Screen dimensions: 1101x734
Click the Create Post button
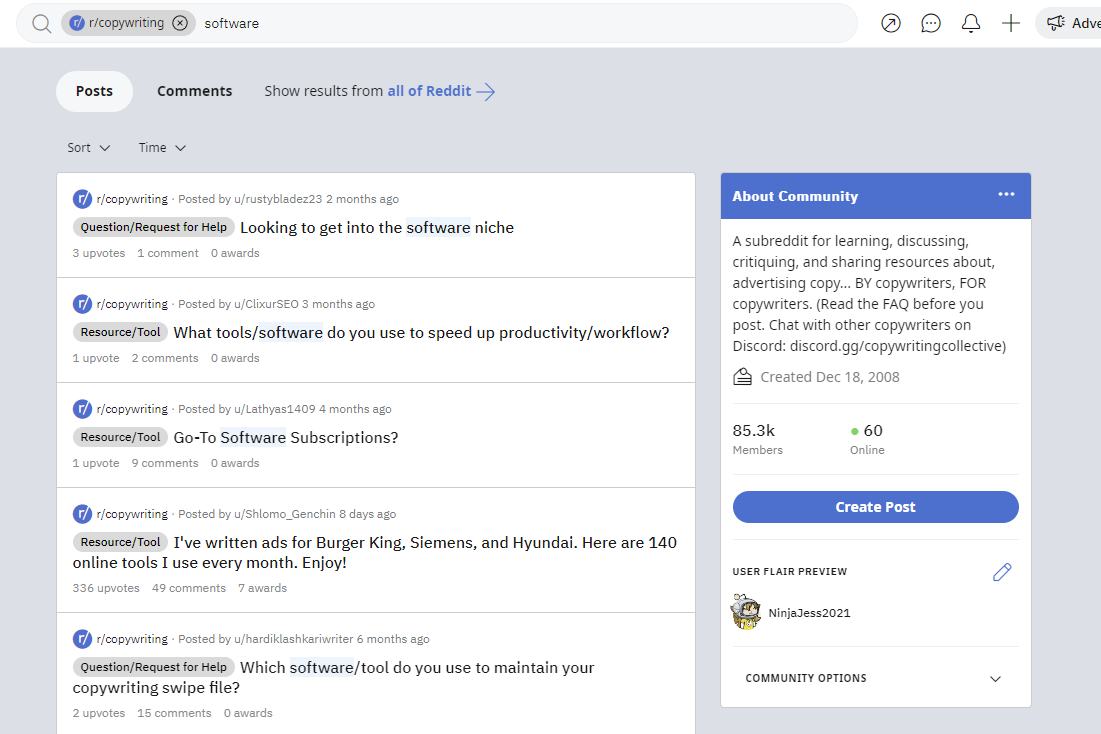(875, 507)
